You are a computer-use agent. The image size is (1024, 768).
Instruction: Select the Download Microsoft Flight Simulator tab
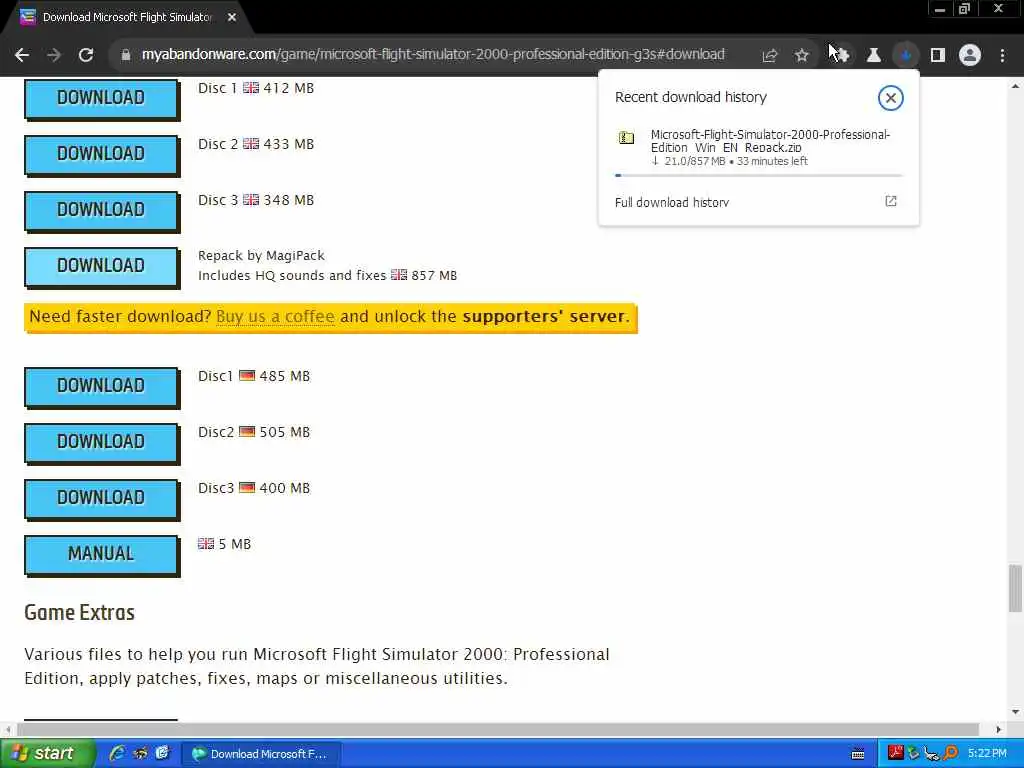point(127,17)
